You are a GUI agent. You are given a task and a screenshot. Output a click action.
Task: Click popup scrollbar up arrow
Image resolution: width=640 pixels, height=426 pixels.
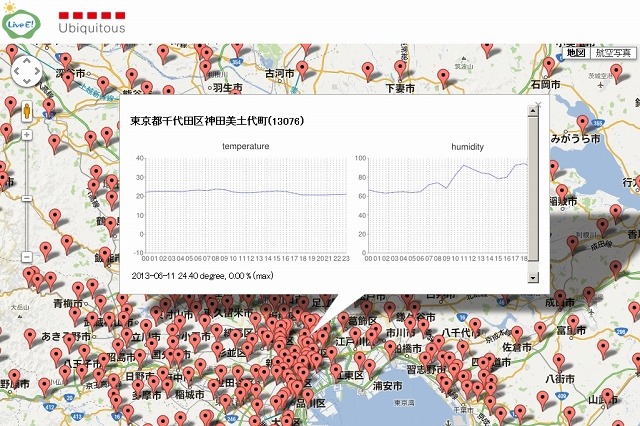click(533, 113)
